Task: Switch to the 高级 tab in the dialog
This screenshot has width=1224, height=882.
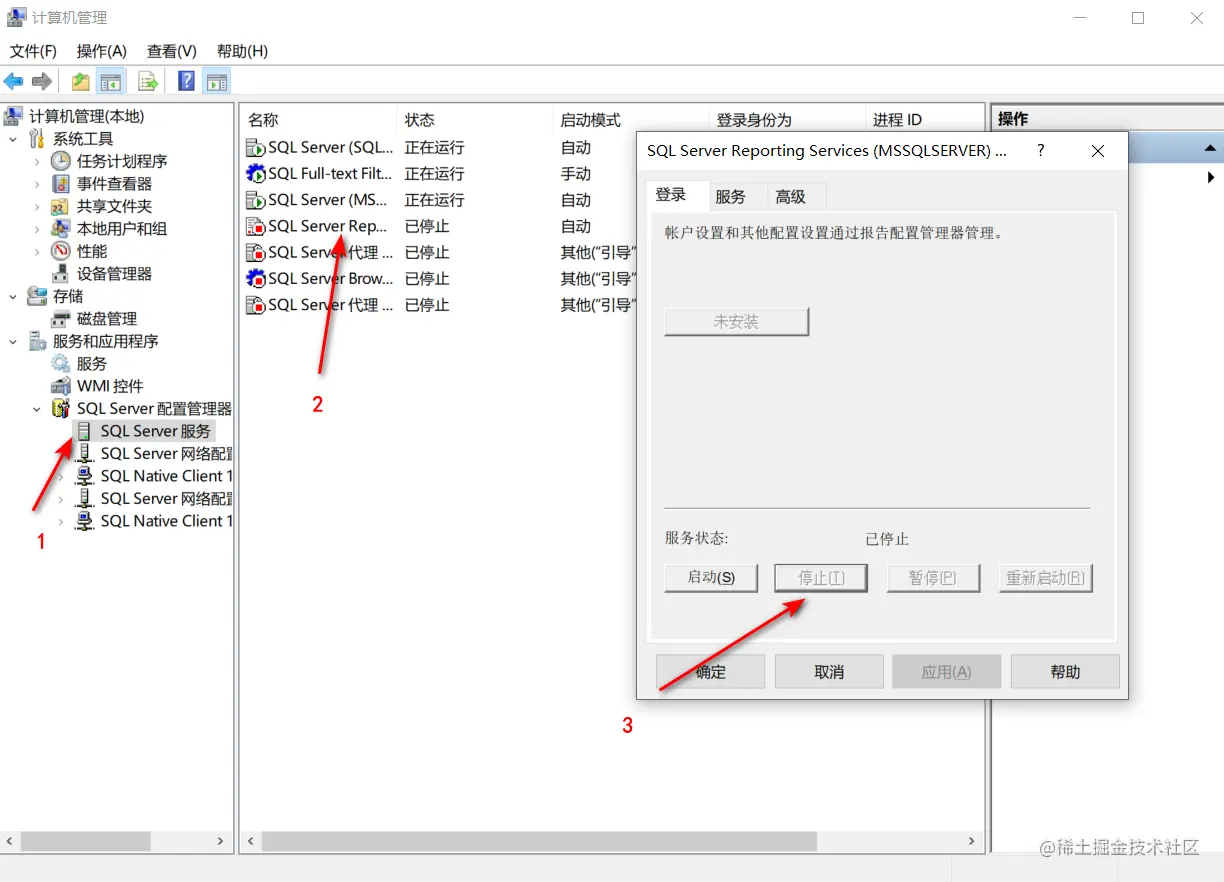Action: [790, 197]
